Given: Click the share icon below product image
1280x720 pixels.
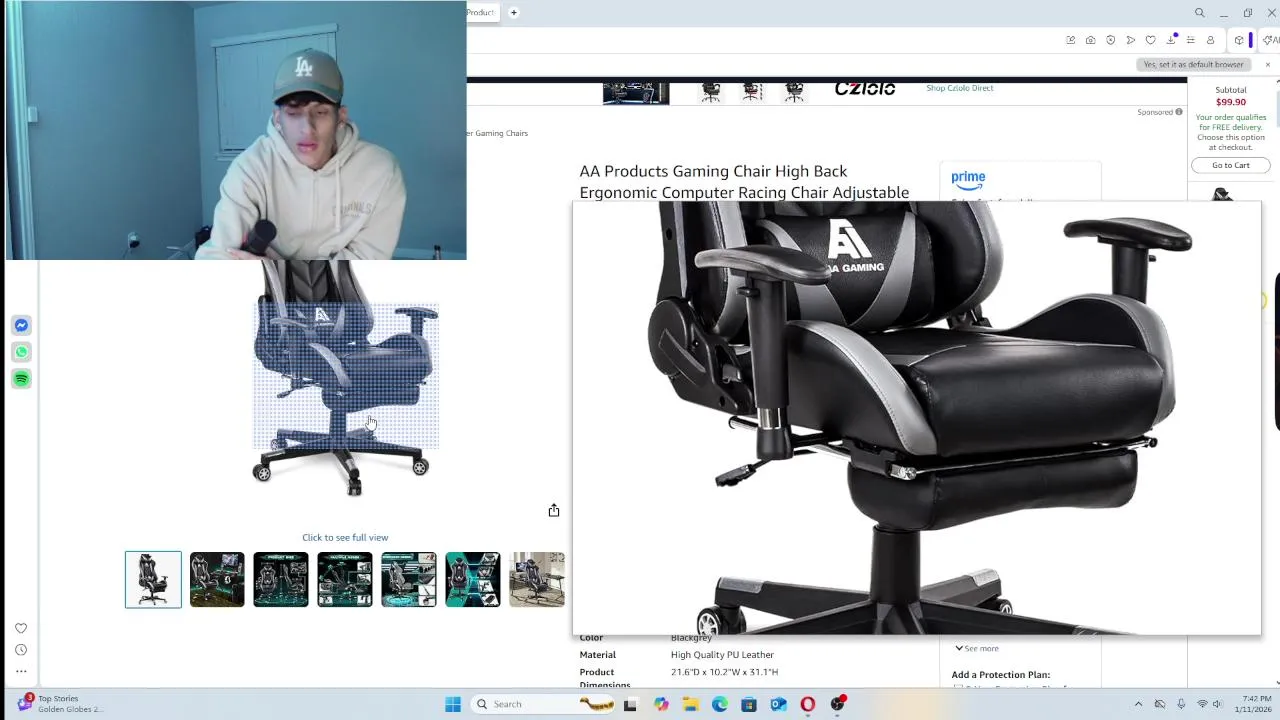Looking at the screenshot, I should pyautogui.click(x=554, y=510).
